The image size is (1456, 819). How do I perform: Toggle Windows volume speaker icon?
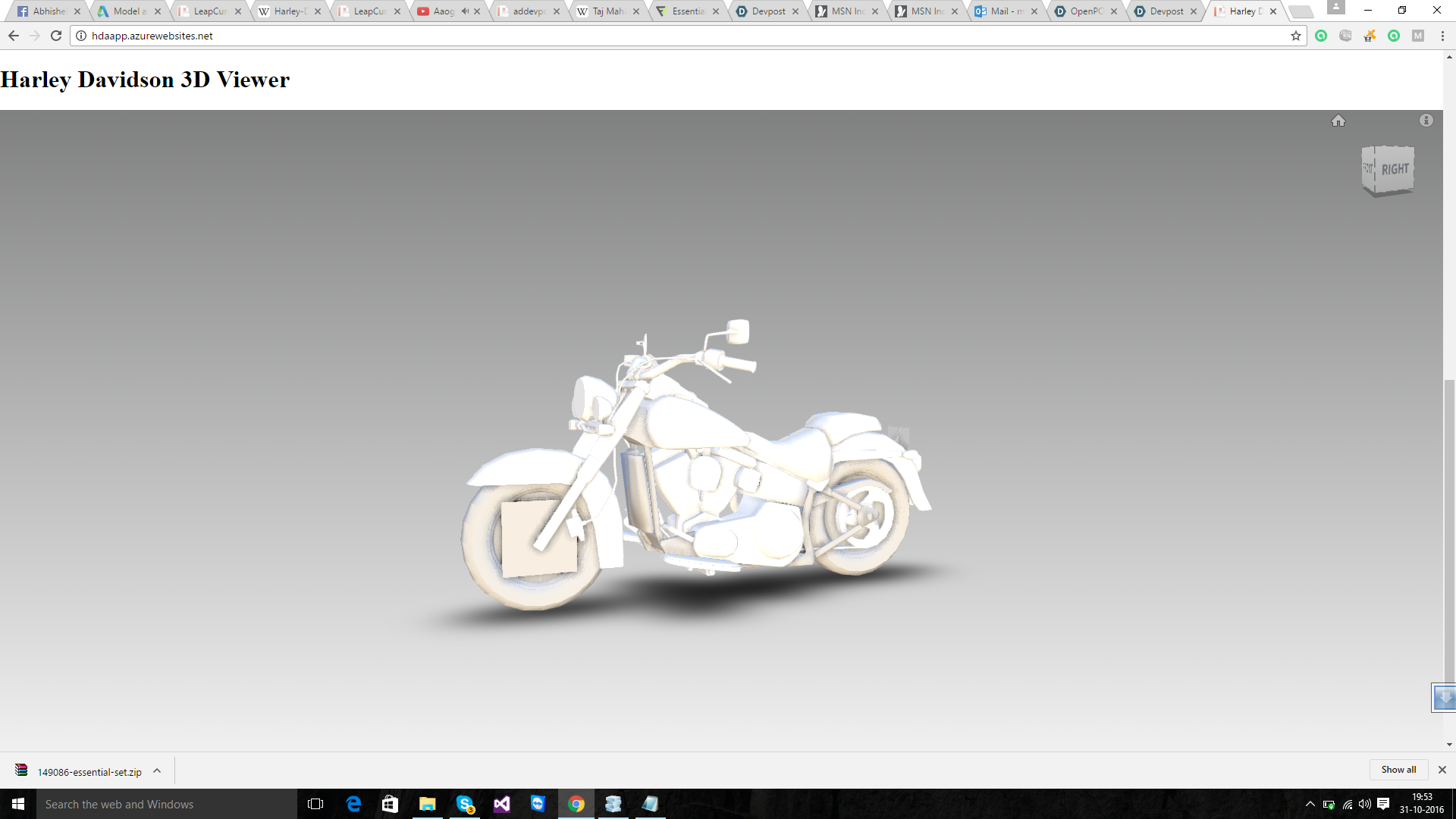[x=1364, y=805]
